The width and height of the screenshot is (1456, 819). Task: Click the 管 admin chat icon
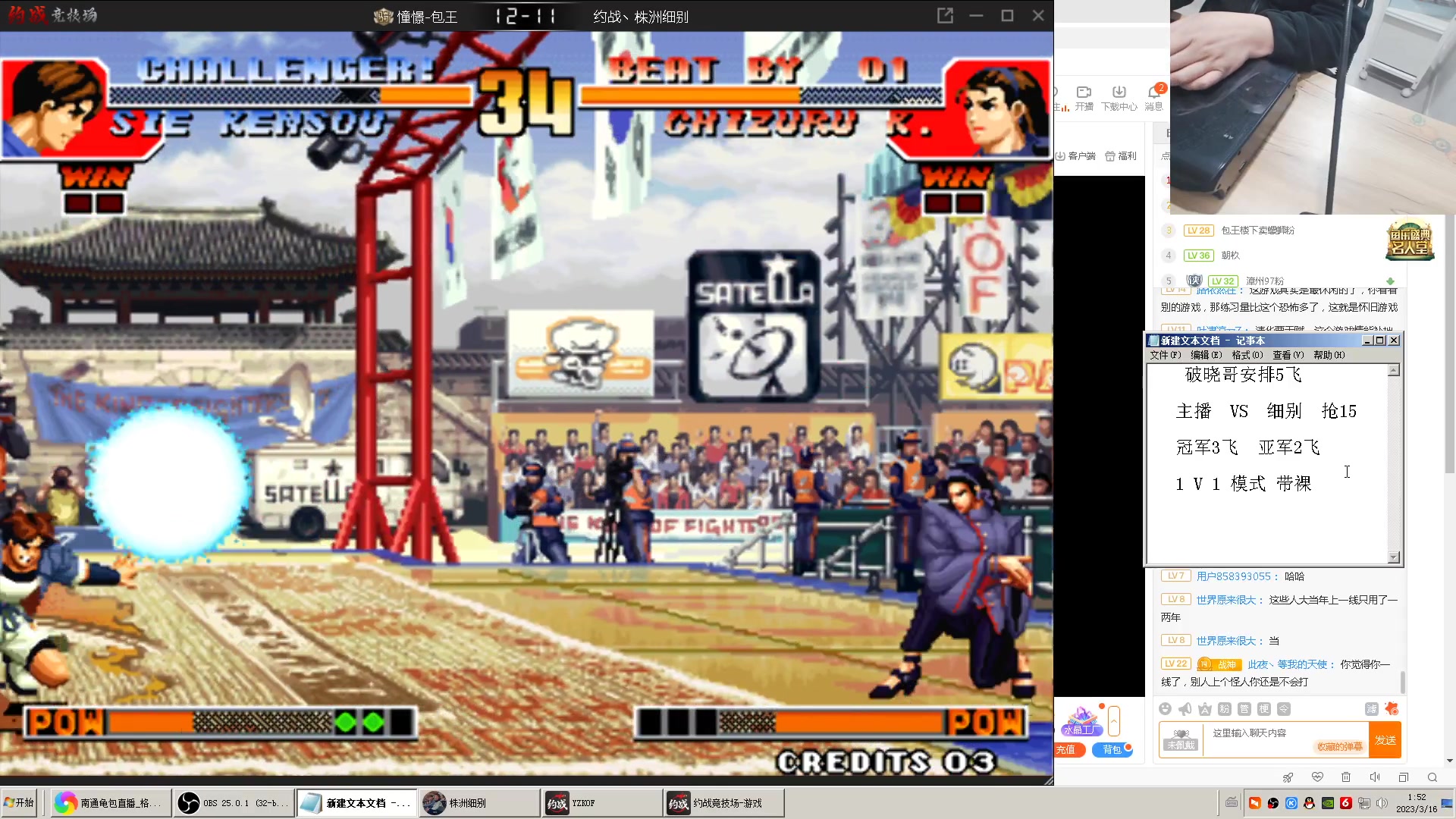1244,709
